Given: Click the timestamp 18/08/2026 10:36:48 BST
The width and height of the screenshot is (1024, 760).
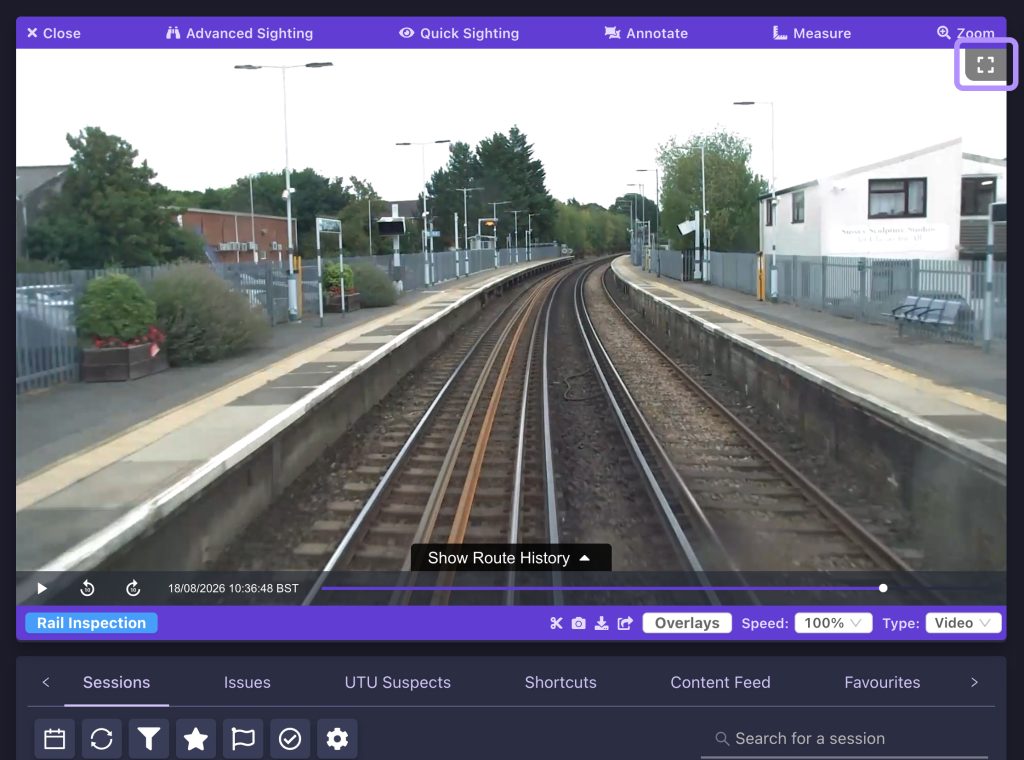Looking at the screenshot, I should point(233,588).
